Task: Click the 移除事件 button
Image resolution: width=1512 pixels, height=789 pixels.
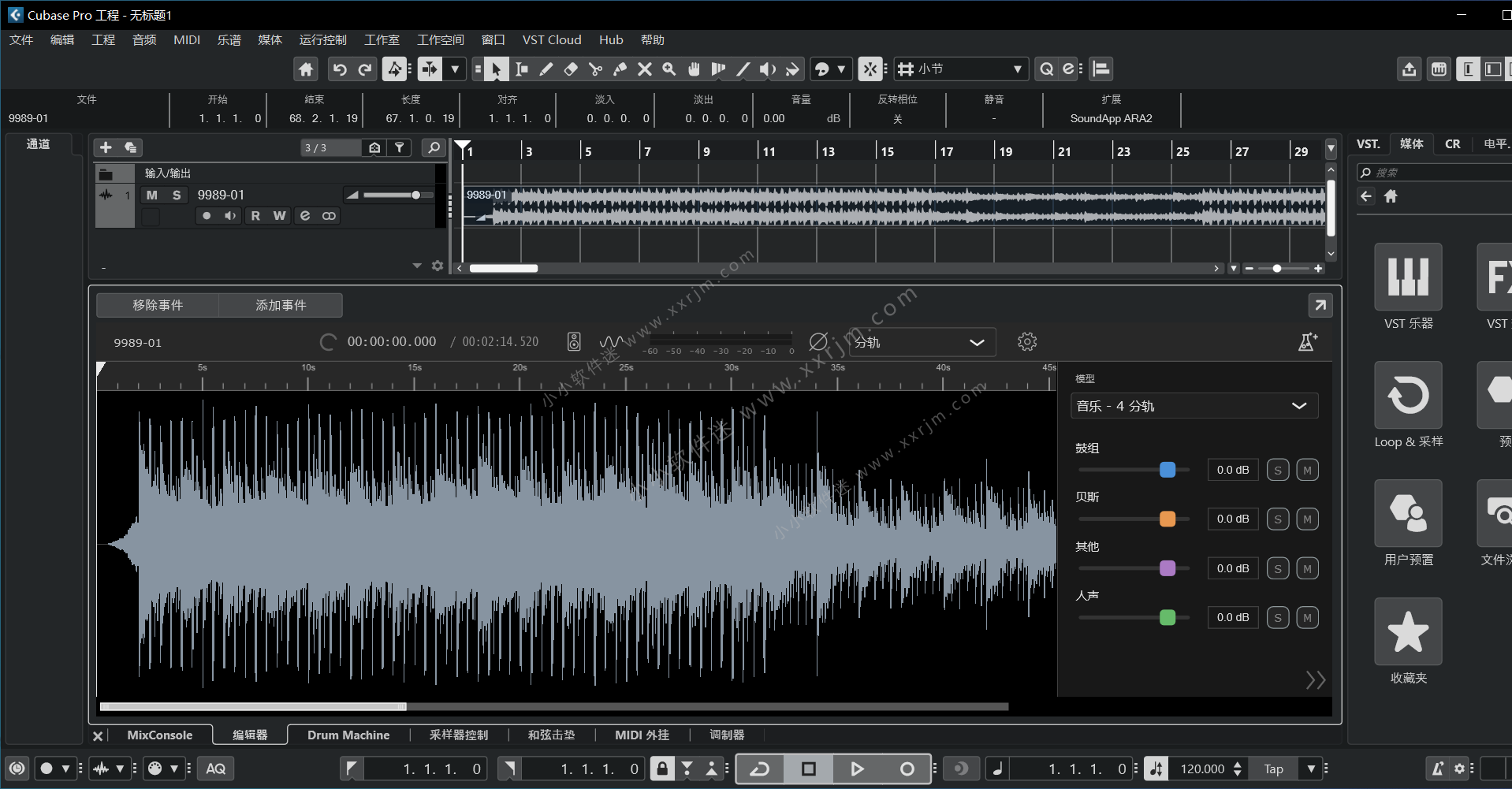Action: 158,305
